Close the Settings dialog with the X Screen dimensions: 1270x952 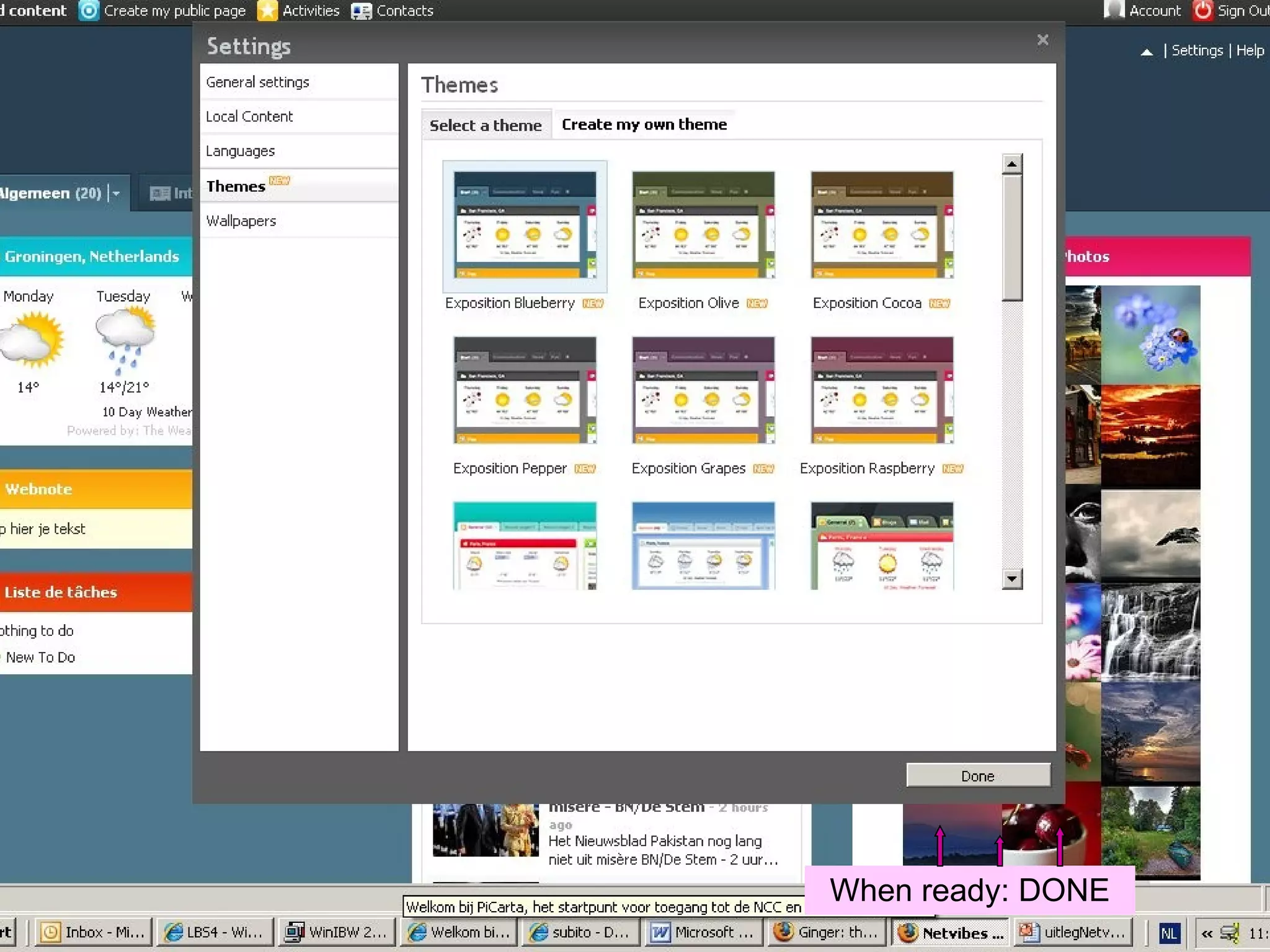click(1042, 40)
